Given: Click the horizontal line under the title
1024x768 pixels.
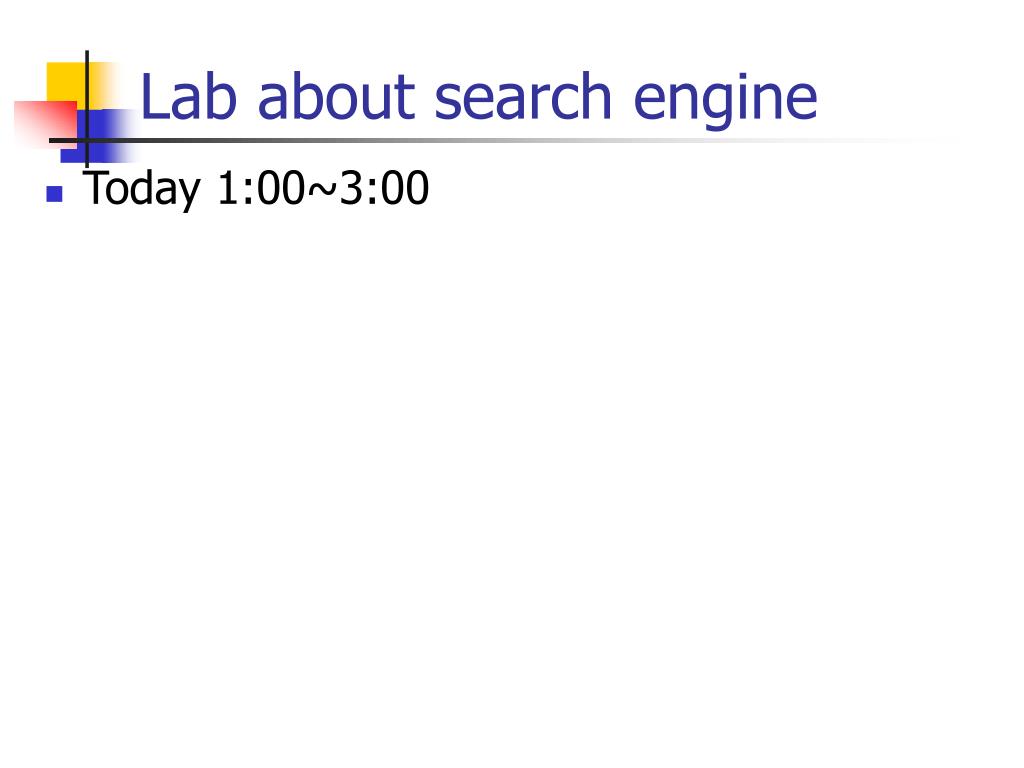Looking at the screenshot, I should (x=496, y=140).
